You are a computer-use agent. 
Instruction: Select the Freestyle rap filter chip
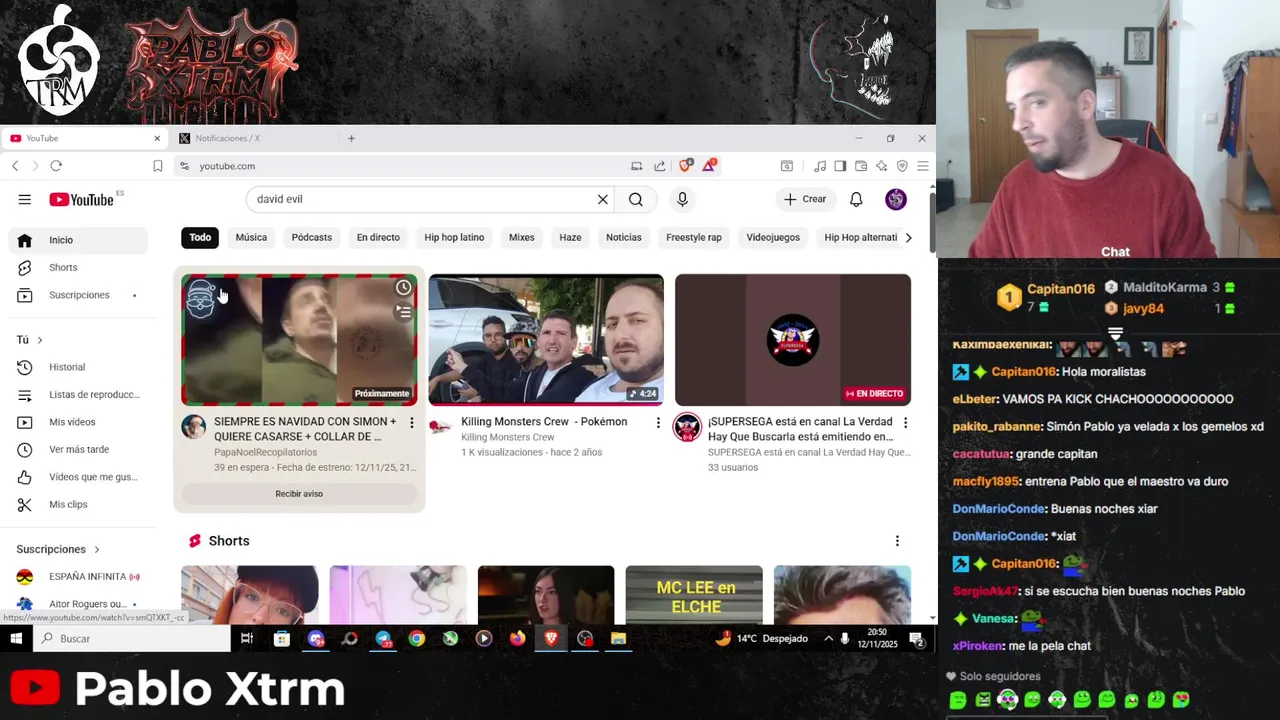pyautogui.click(x=694, y=237)
